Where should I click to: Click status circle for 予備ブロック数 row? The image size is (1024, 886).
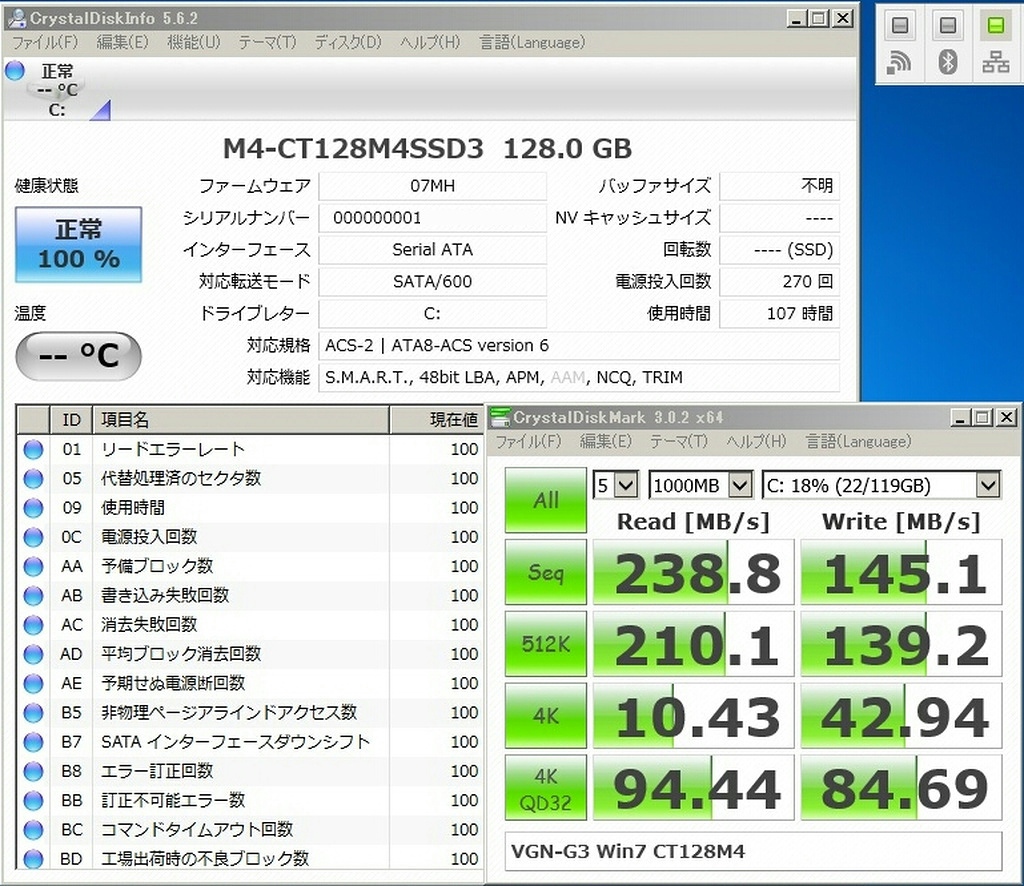click(33, 566)
